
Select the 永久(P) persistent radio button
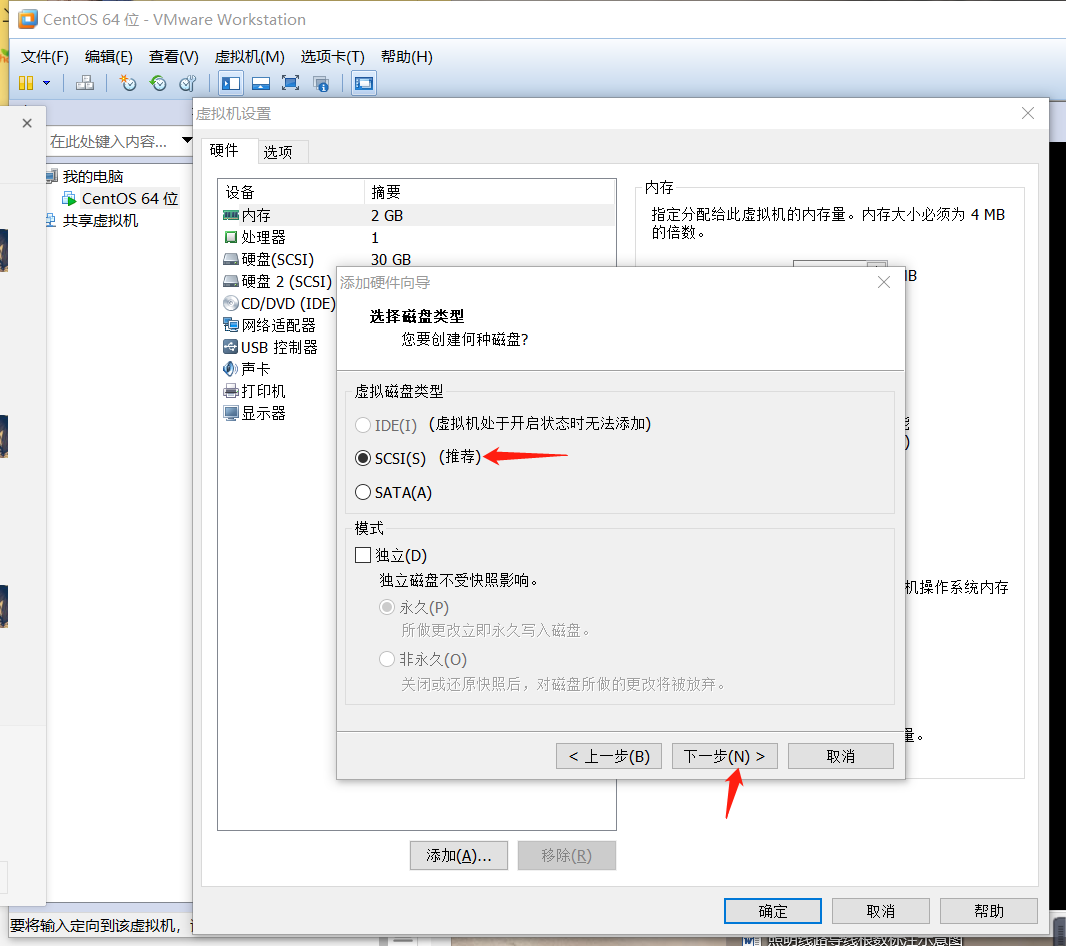[387, 607]
